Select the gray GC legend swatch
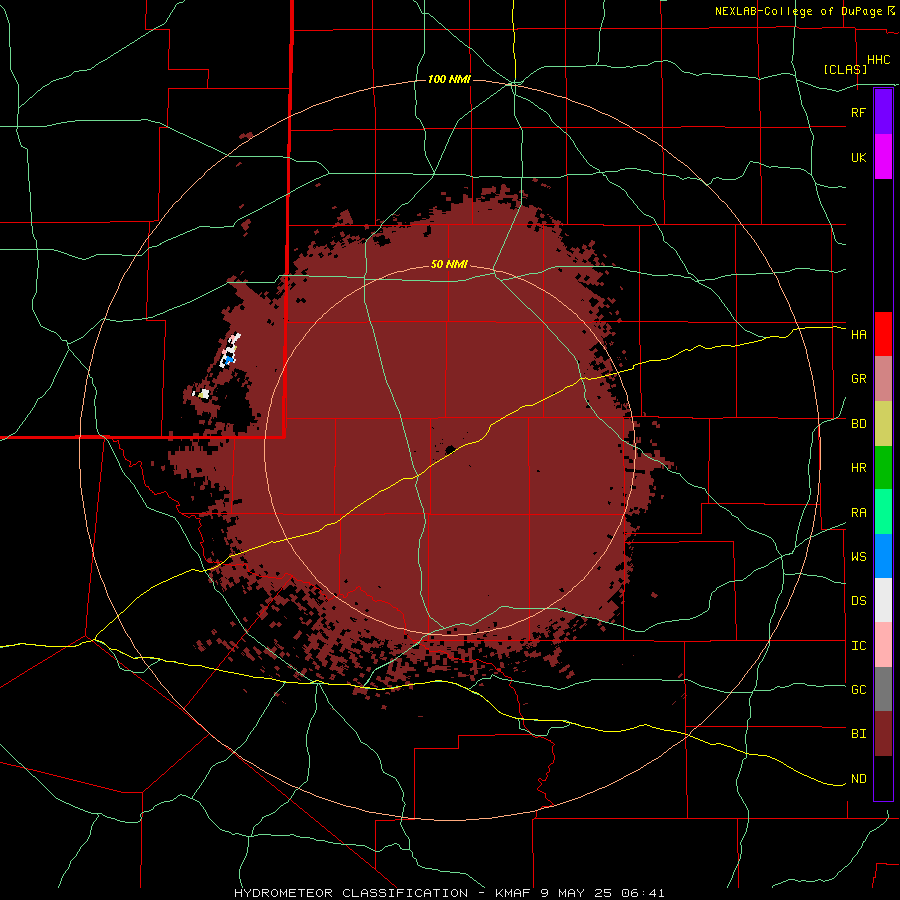 (883, 689)
